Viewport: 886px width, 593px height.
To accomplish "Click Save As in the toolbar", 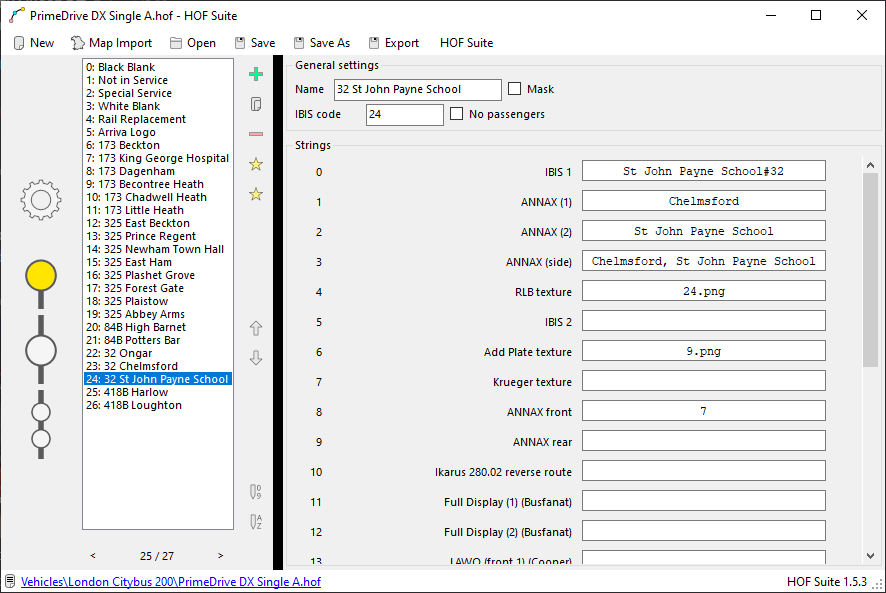I will [x=321, y=43].
